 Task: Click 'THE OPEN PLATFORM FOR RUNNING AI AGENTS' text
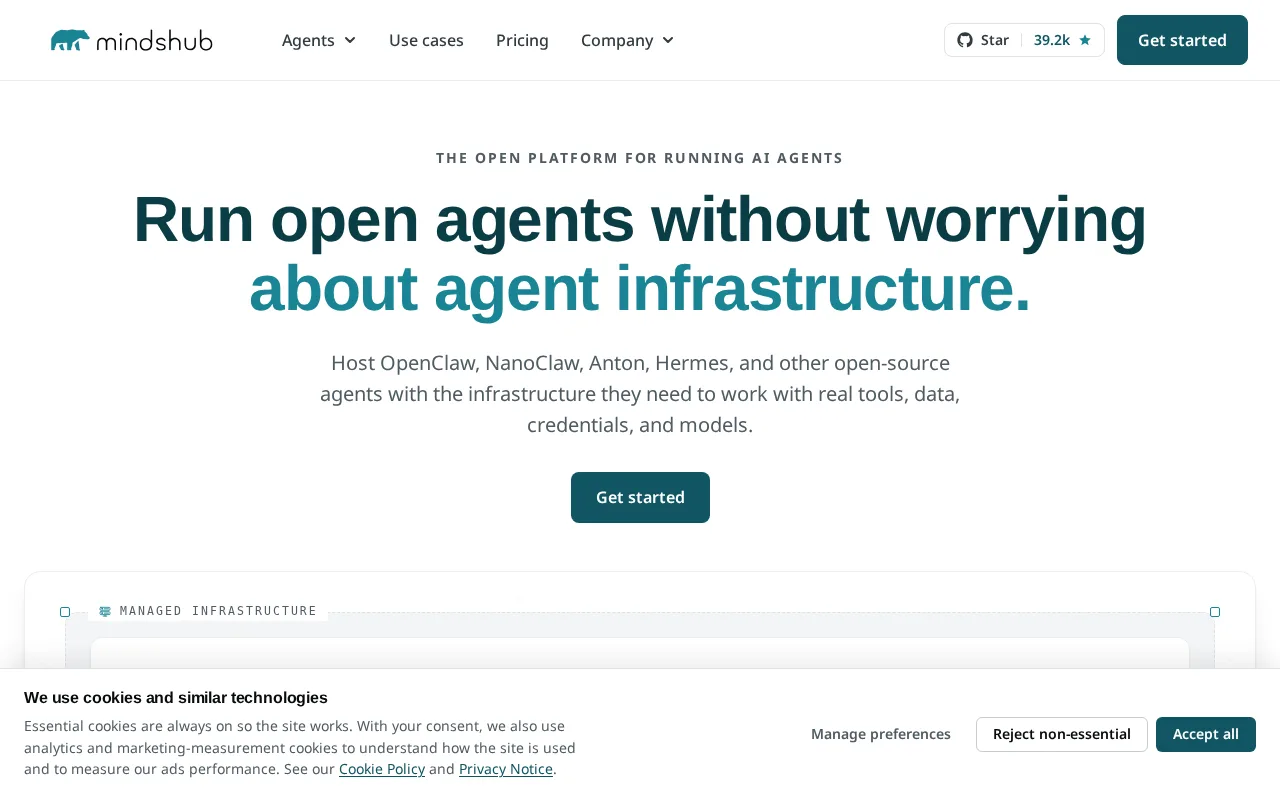click(x=640, y=158)
